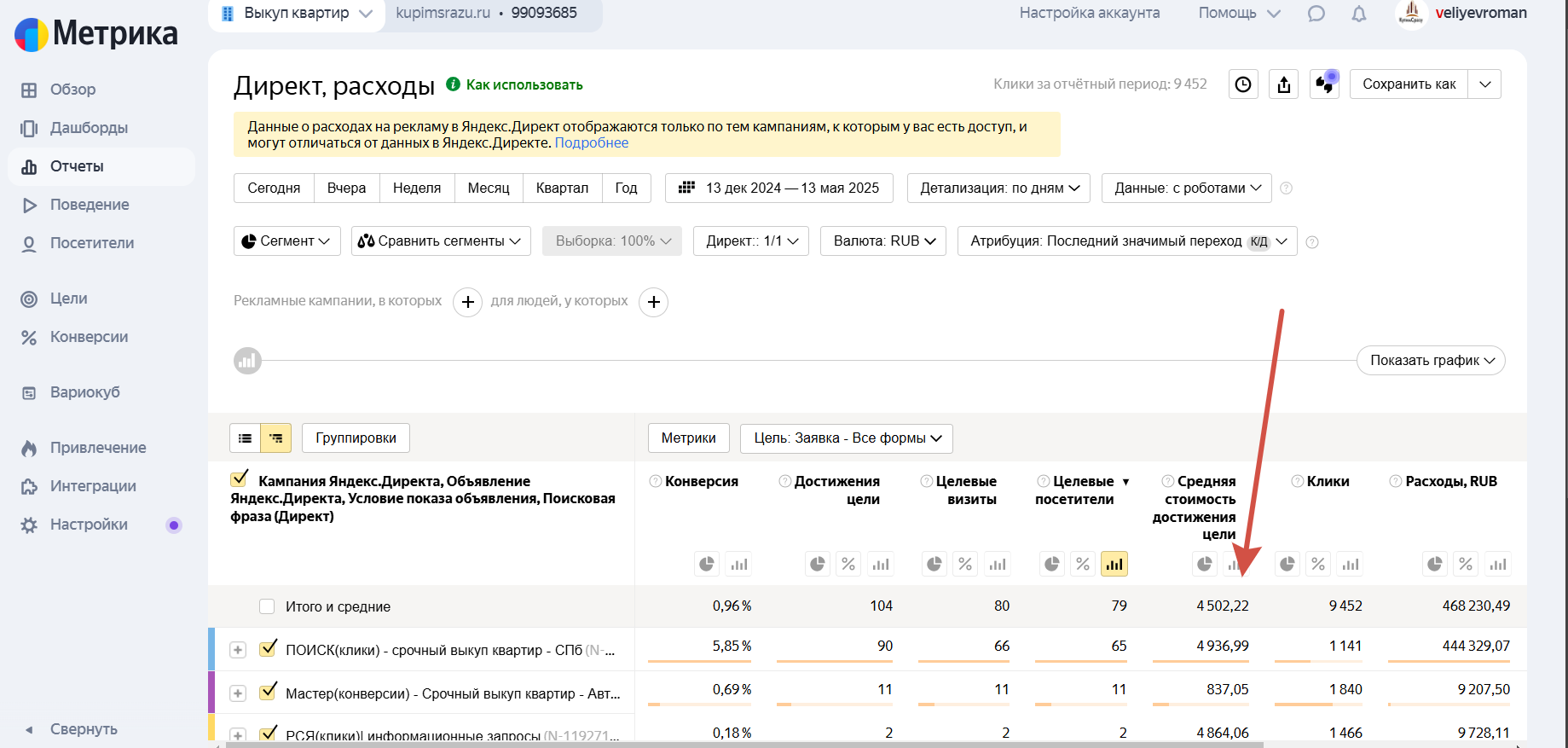Switch to tree list view icon
Image resolution: width=1568 pixels, height=748 pixels.
coord(275,438)
